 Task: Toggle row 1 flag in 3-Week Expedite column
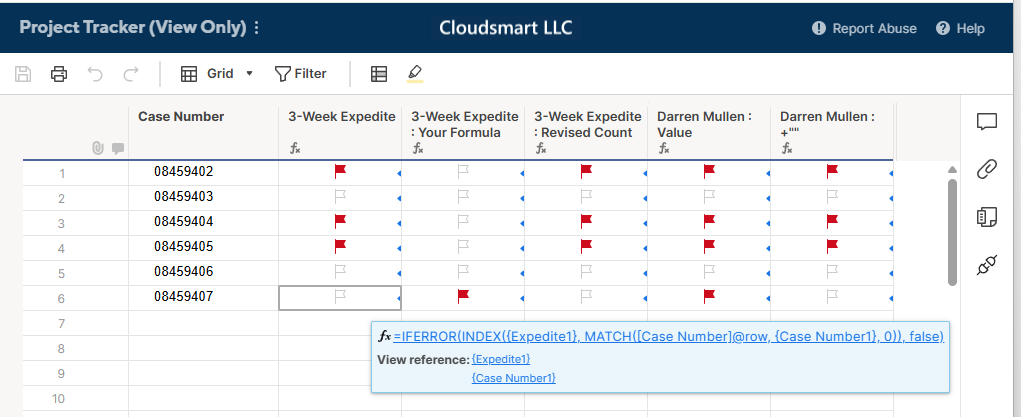click(x=340, y=171)
